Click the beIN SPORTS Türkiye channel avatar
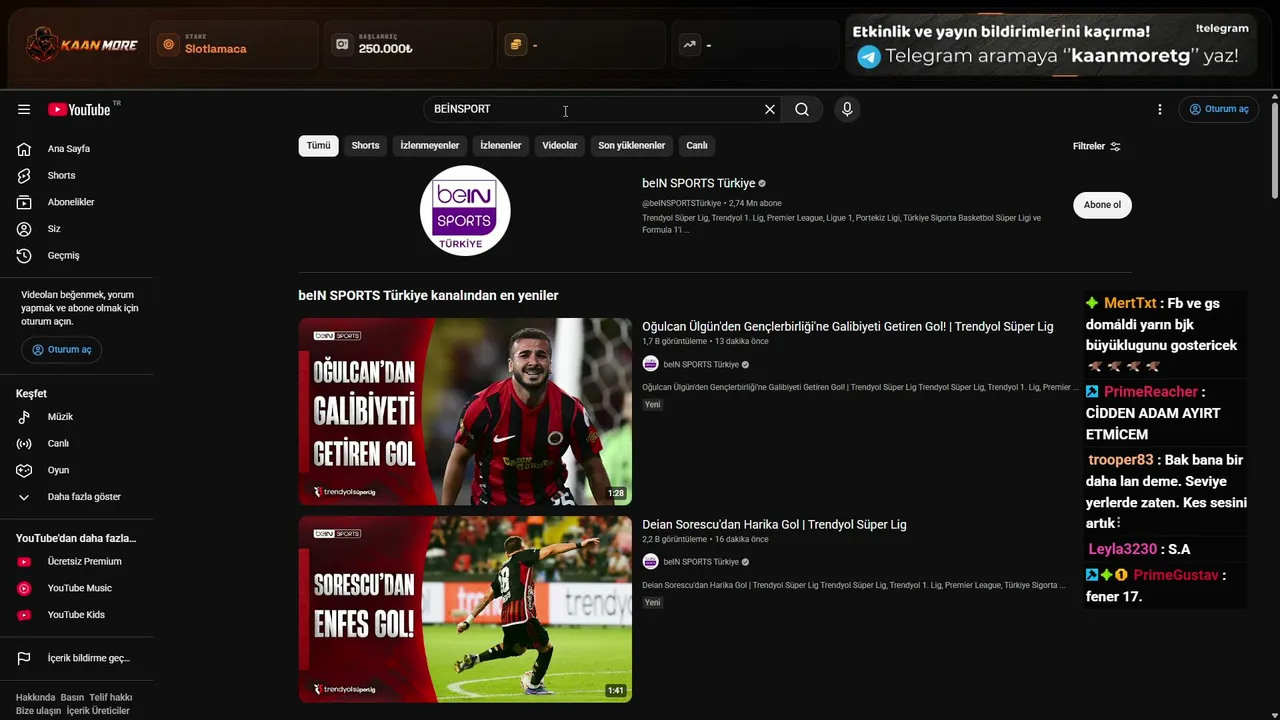Image resolution: width=1280 pixels, height=720 pixels. [465, 211]
